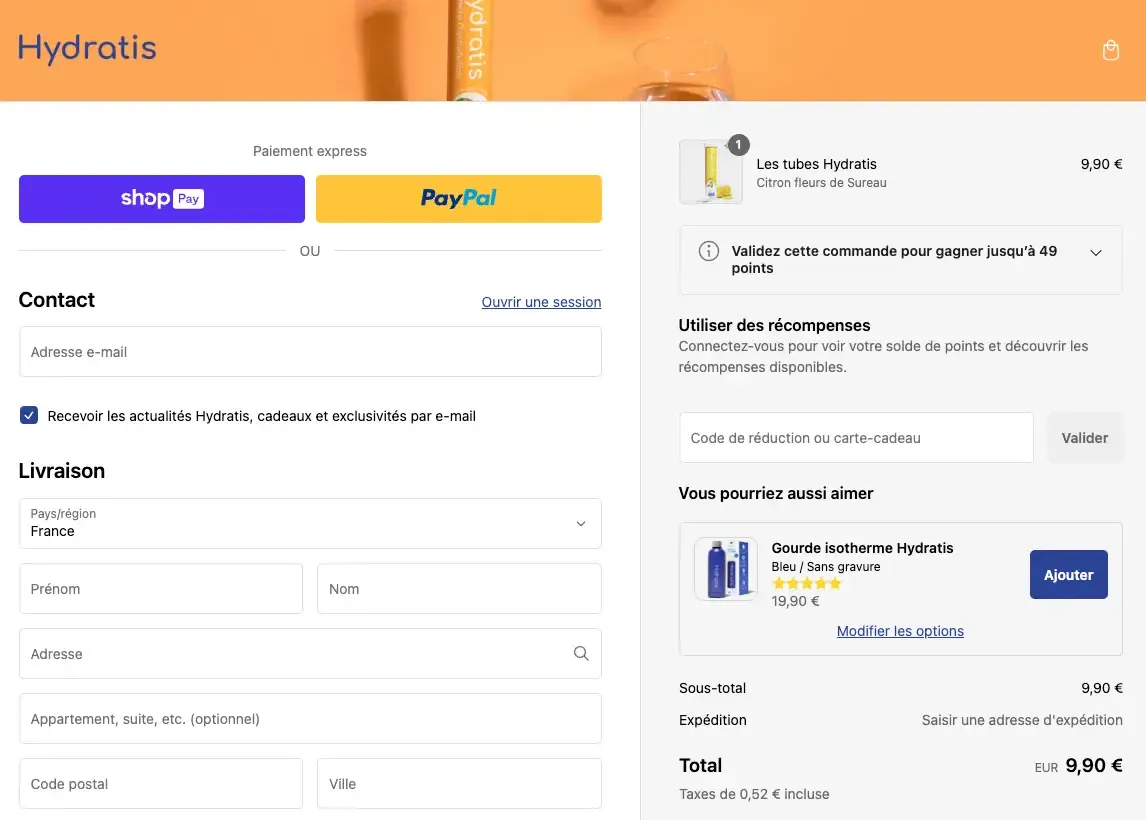Screen dimensions: 1146x820
Task: Click the Gourde isotherme product thumbnail
Action: 726,569
